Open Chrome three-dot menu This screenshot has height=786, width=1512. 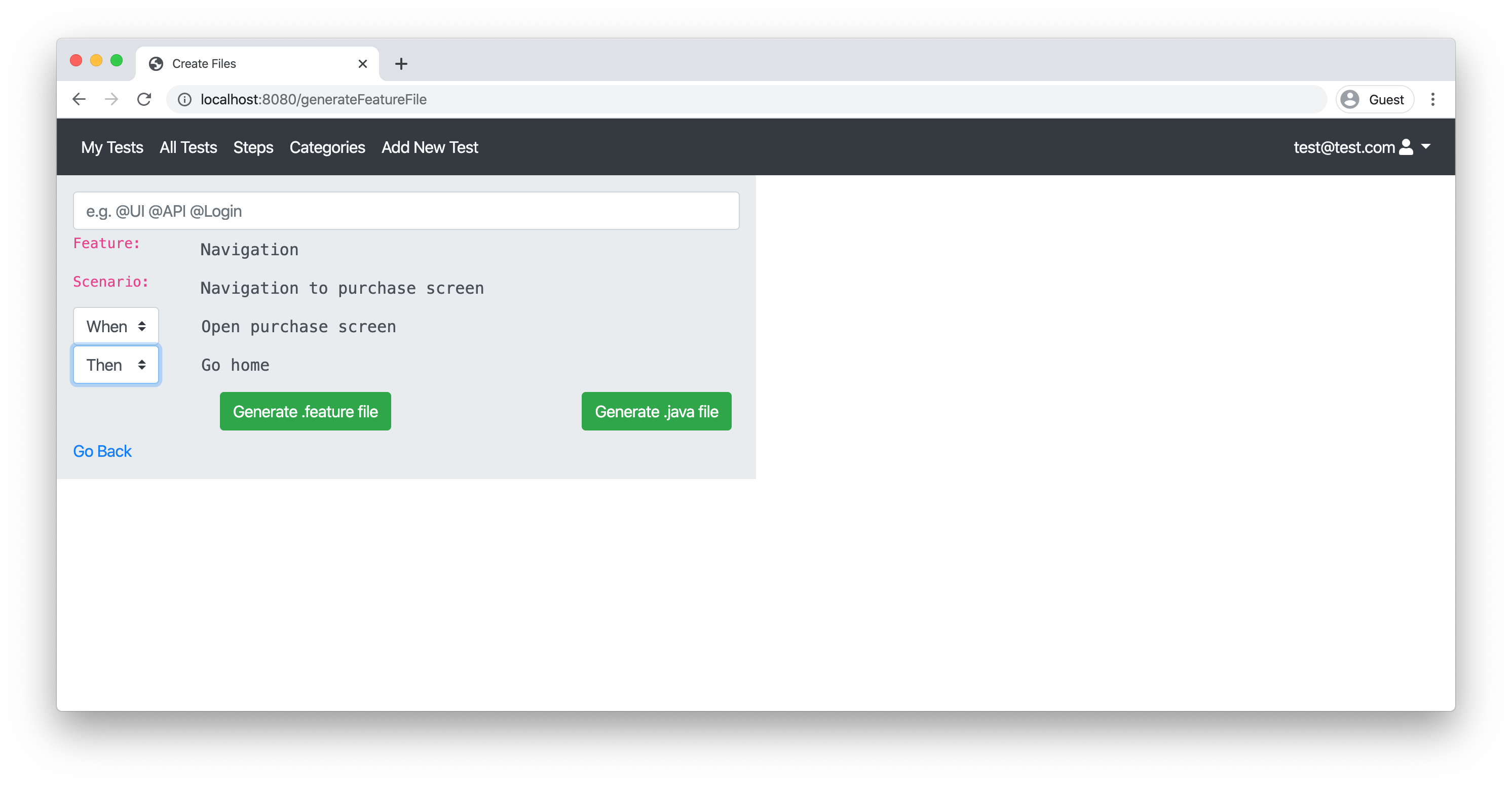point(1433,99)
